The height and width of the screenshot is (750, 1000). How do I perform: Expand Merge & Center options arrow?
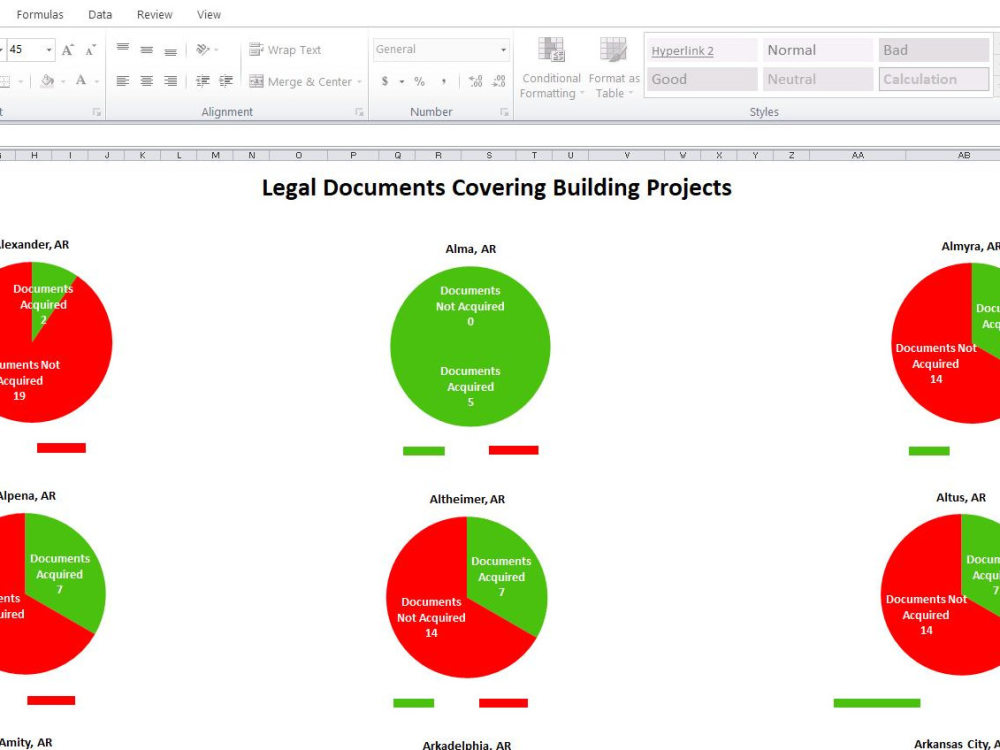[359, 82]
